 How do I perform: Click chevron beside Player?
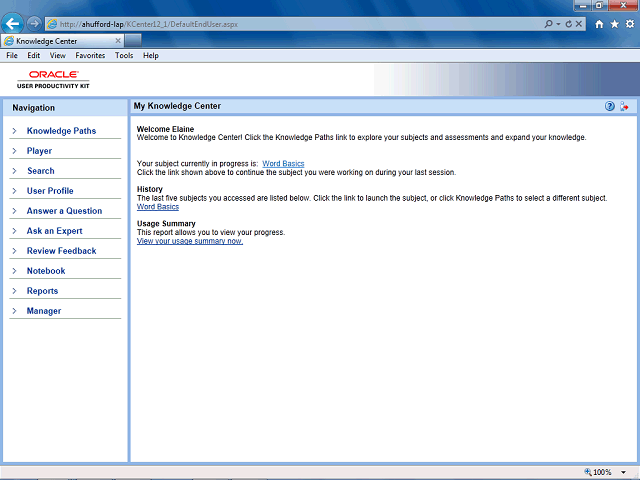pyautogui.click(x=14, y=151)
